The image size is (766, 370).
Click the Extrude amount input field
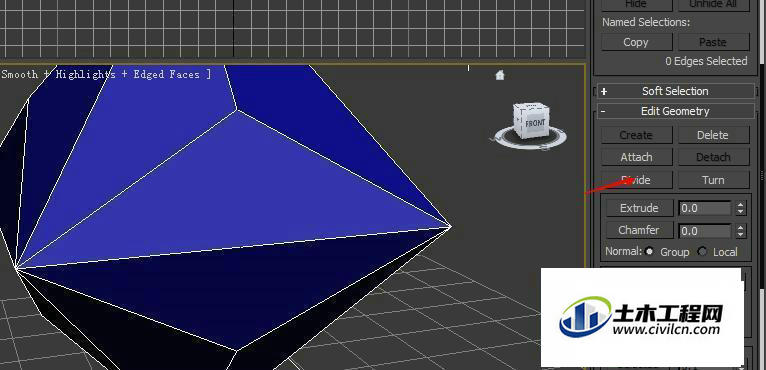tap(705, 208)
